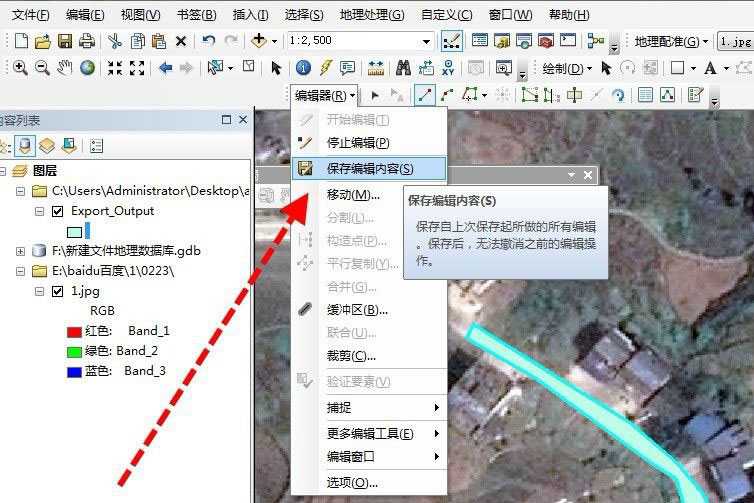Select the Zoom In tool
The height and width of the screenshot is (503, 754).
point(20,68)
